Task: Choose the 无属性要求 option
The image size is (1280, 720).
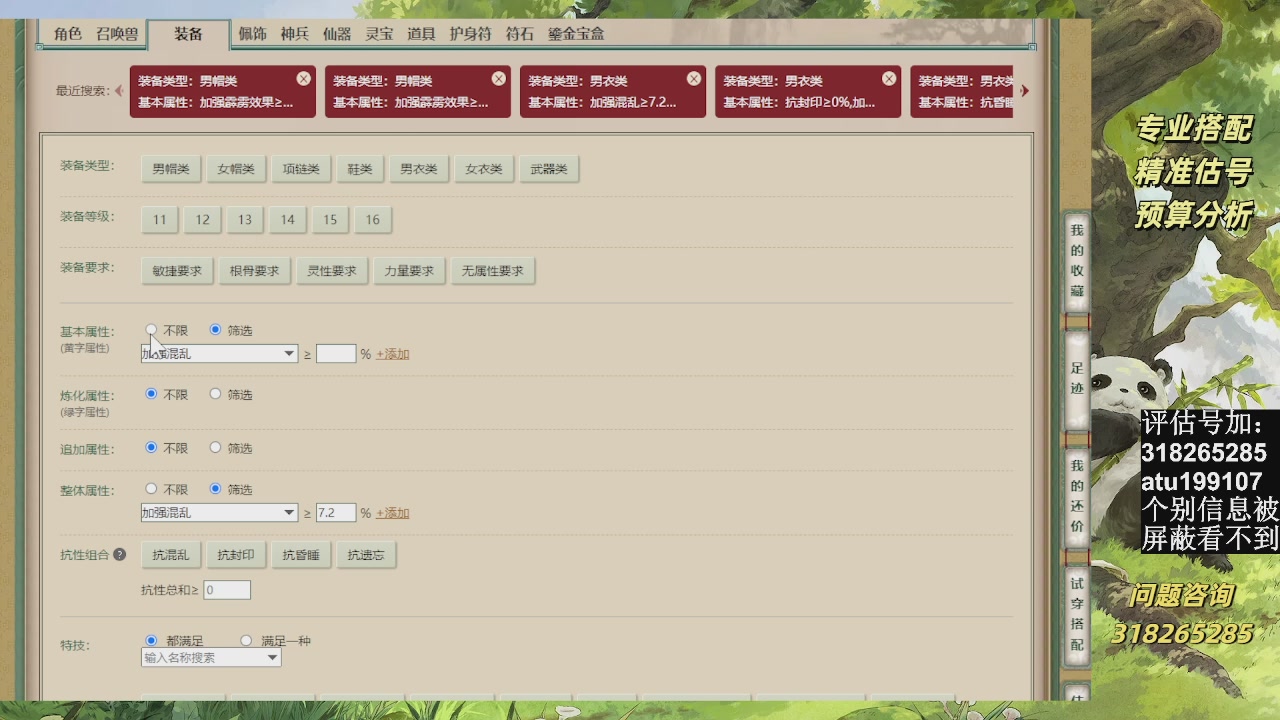Action: 493,271
